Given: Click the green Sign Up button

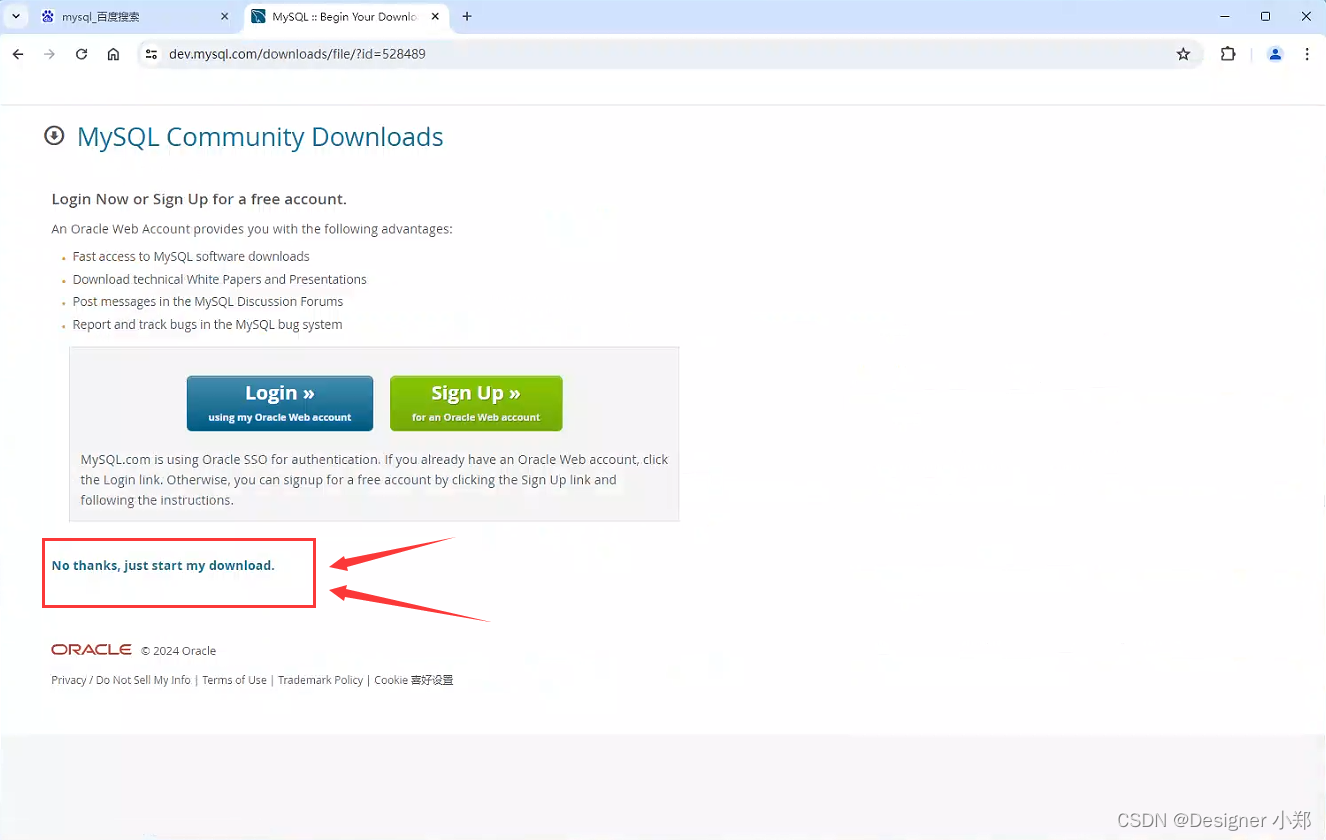Looking at the screenshot, I should pos(476,403).
